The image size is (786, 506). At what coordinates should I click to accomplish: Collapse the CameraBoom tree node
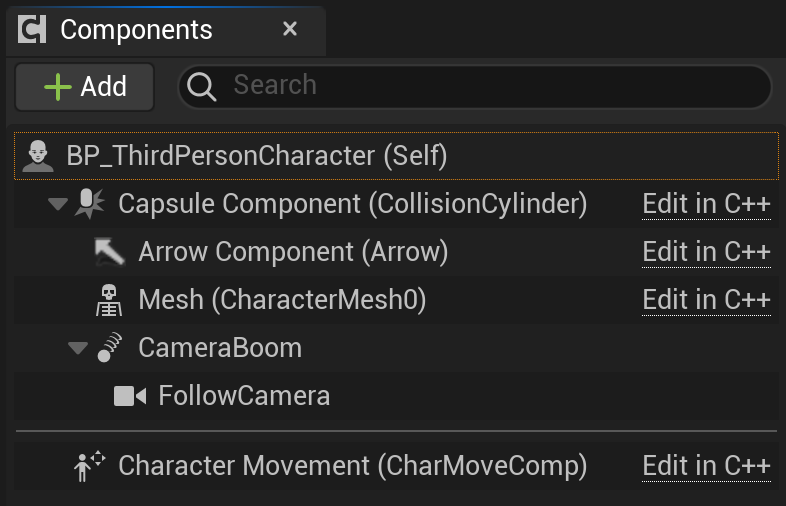click(x=78, y=348)
